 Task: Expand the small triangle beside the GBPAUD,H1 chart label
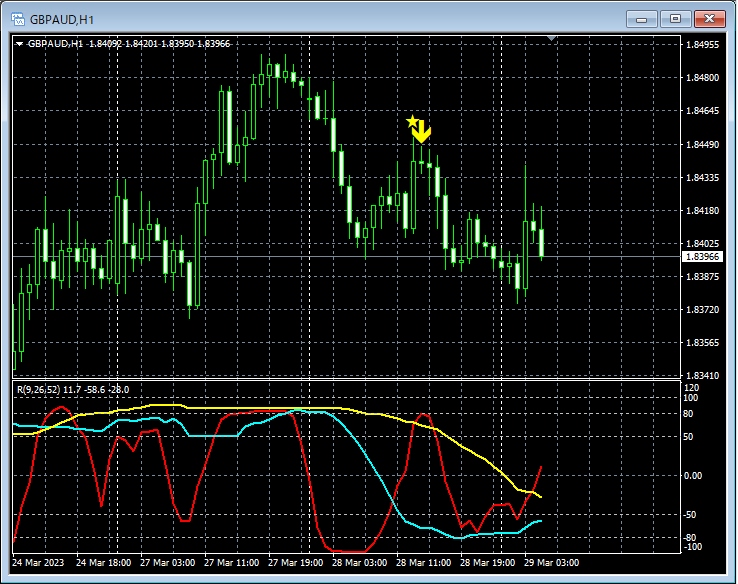[19, 44]
